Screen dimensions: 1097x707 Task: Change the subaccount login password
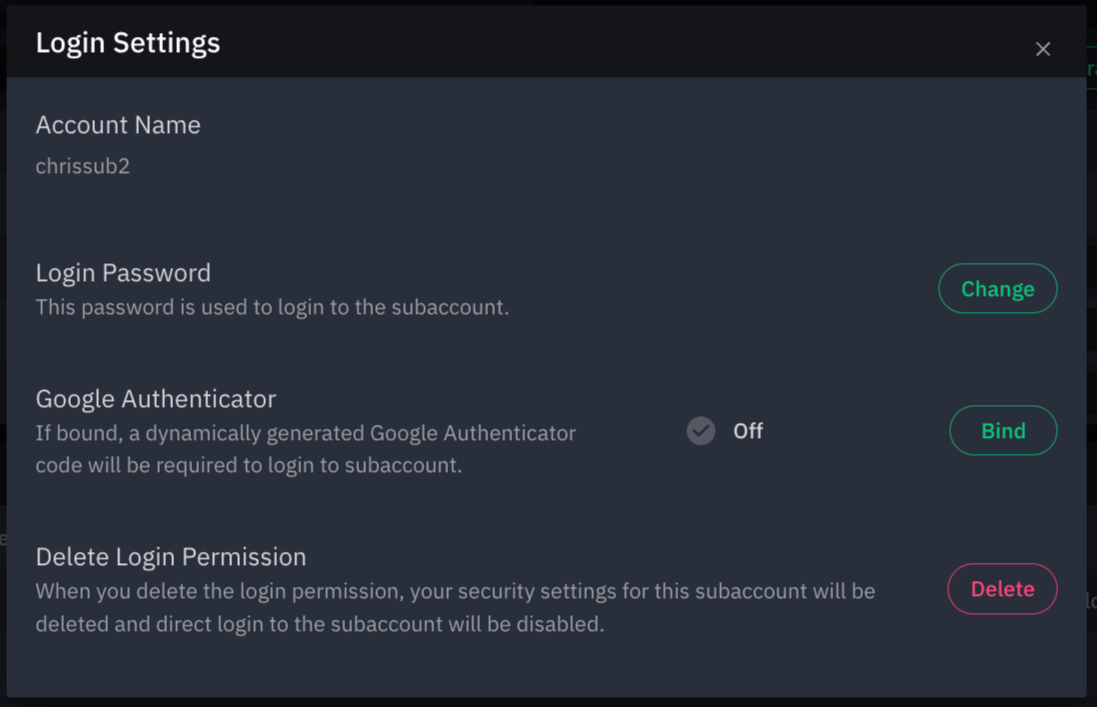point(997,289)
